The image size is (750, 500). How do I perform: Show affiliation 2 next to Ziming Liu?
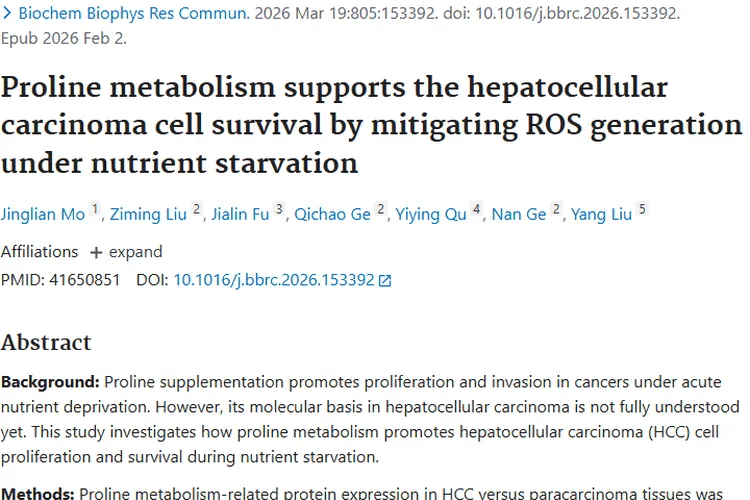click(x=197, y=210)
